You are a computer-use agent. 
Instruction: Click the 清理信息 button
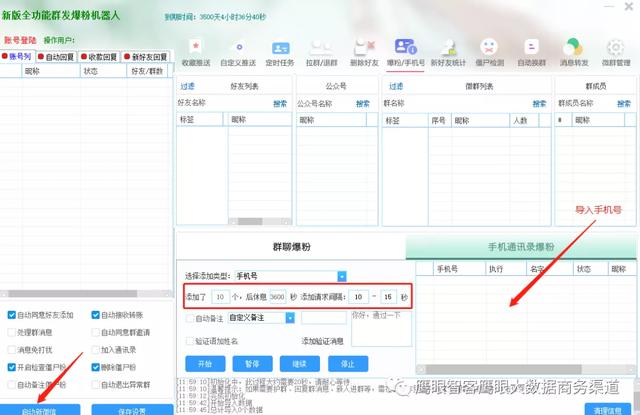tap(608, 409)
